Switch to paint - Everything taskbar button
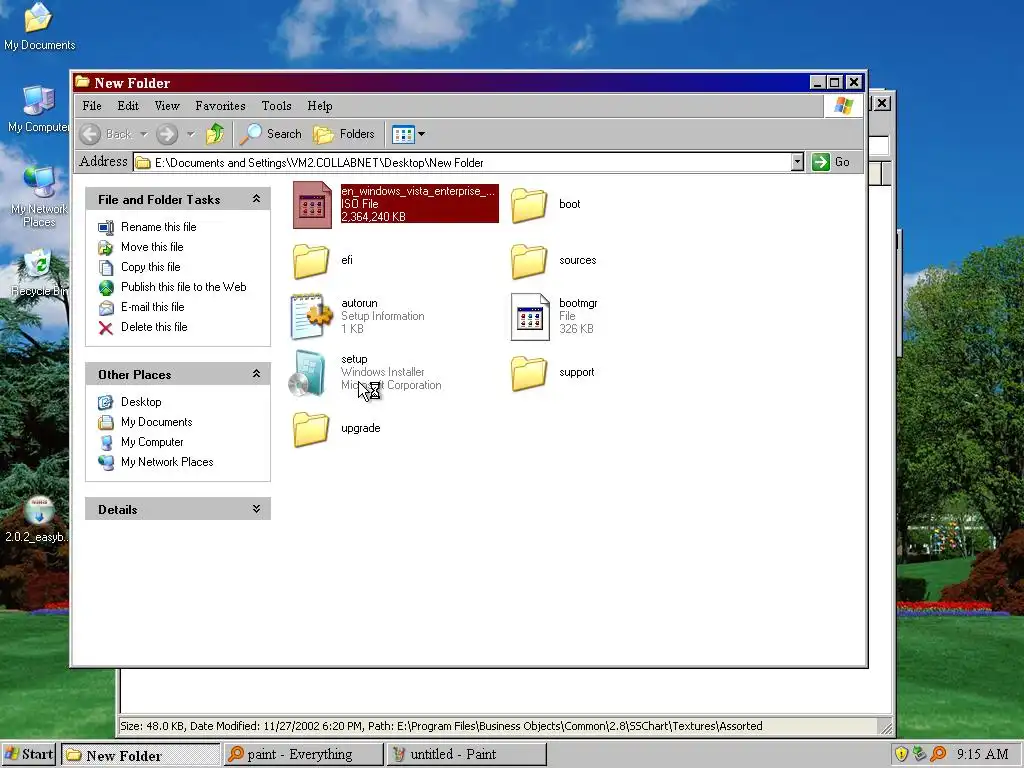Screen dimensions: 1024x768 click(x=304, y=754)
